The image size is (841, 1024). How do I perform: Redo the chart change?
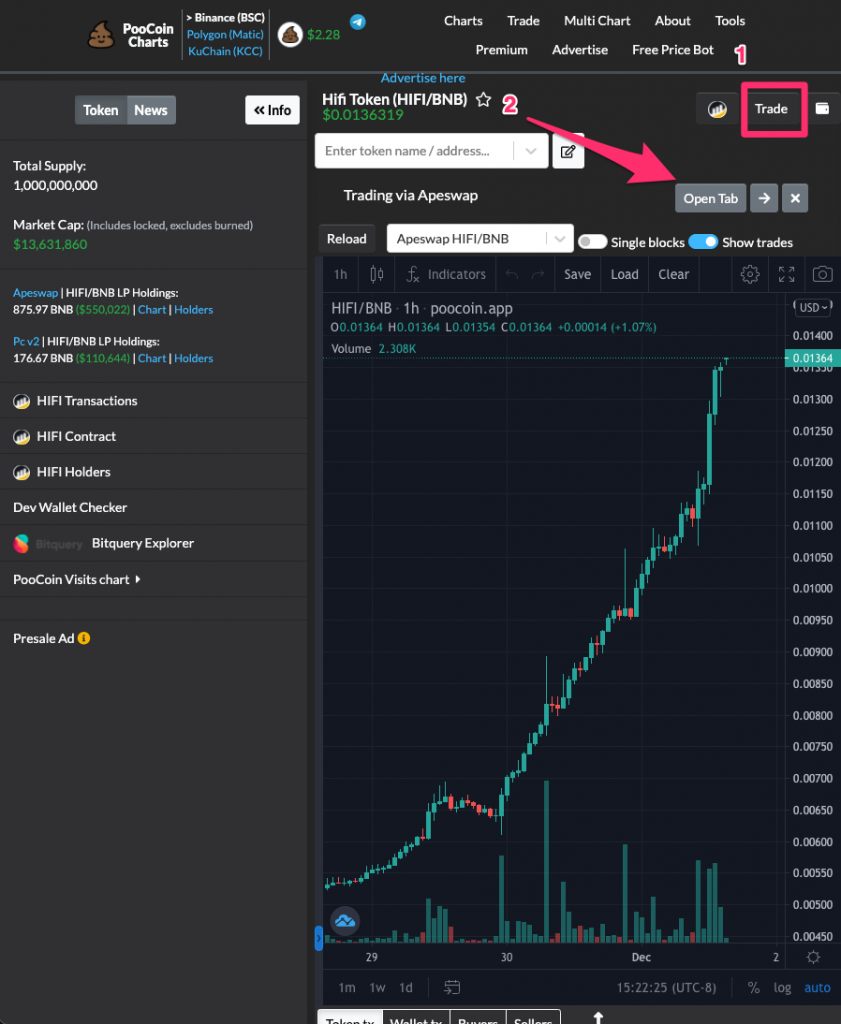coord(538,274)
